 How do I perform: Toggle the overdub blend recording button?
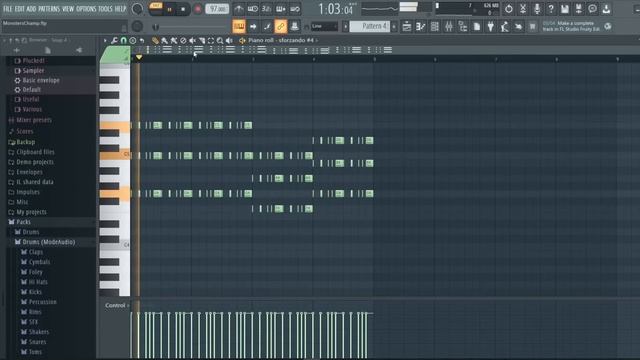(x=281, y=9)
